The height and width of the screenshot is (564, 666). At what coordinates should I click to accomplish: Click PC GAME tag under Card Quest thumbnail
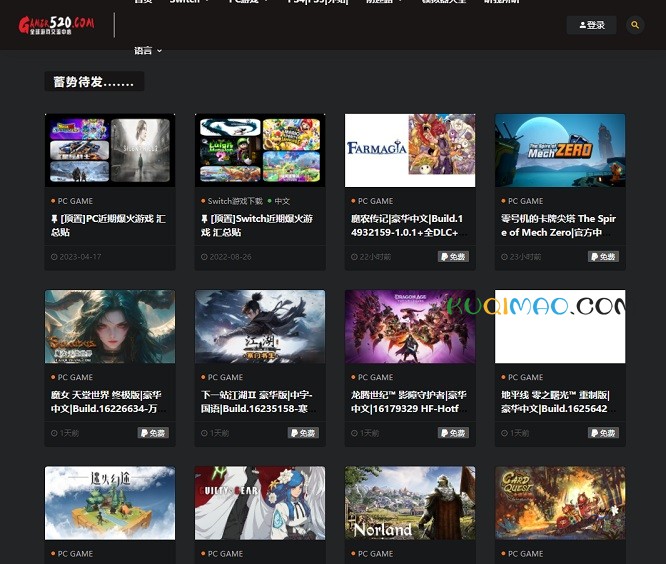click(522, 554)
